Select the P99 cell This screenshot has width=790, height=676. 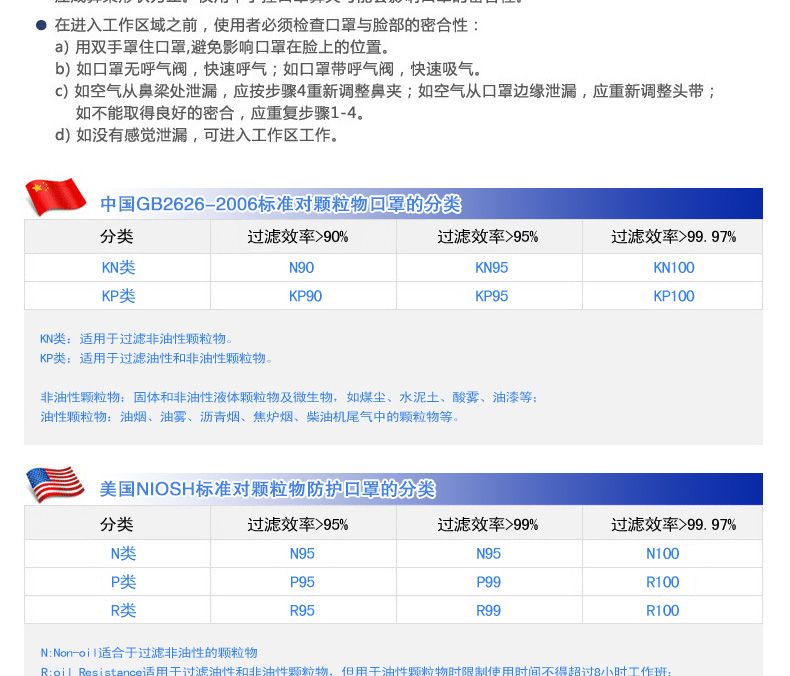pos(488,582)
